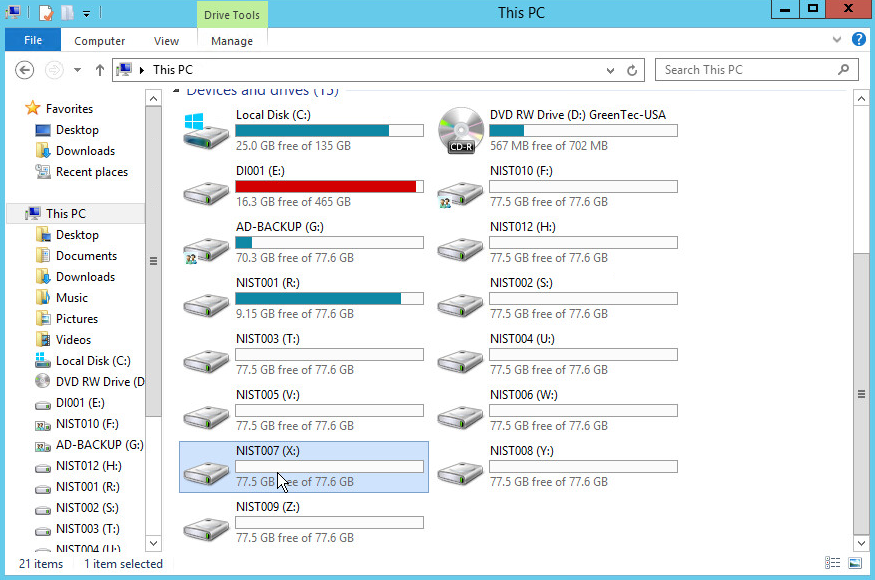Viewport: 875px width, 580px height.
Task: Click the blue Help question mark icon
Action: click(x=858, y=40)
